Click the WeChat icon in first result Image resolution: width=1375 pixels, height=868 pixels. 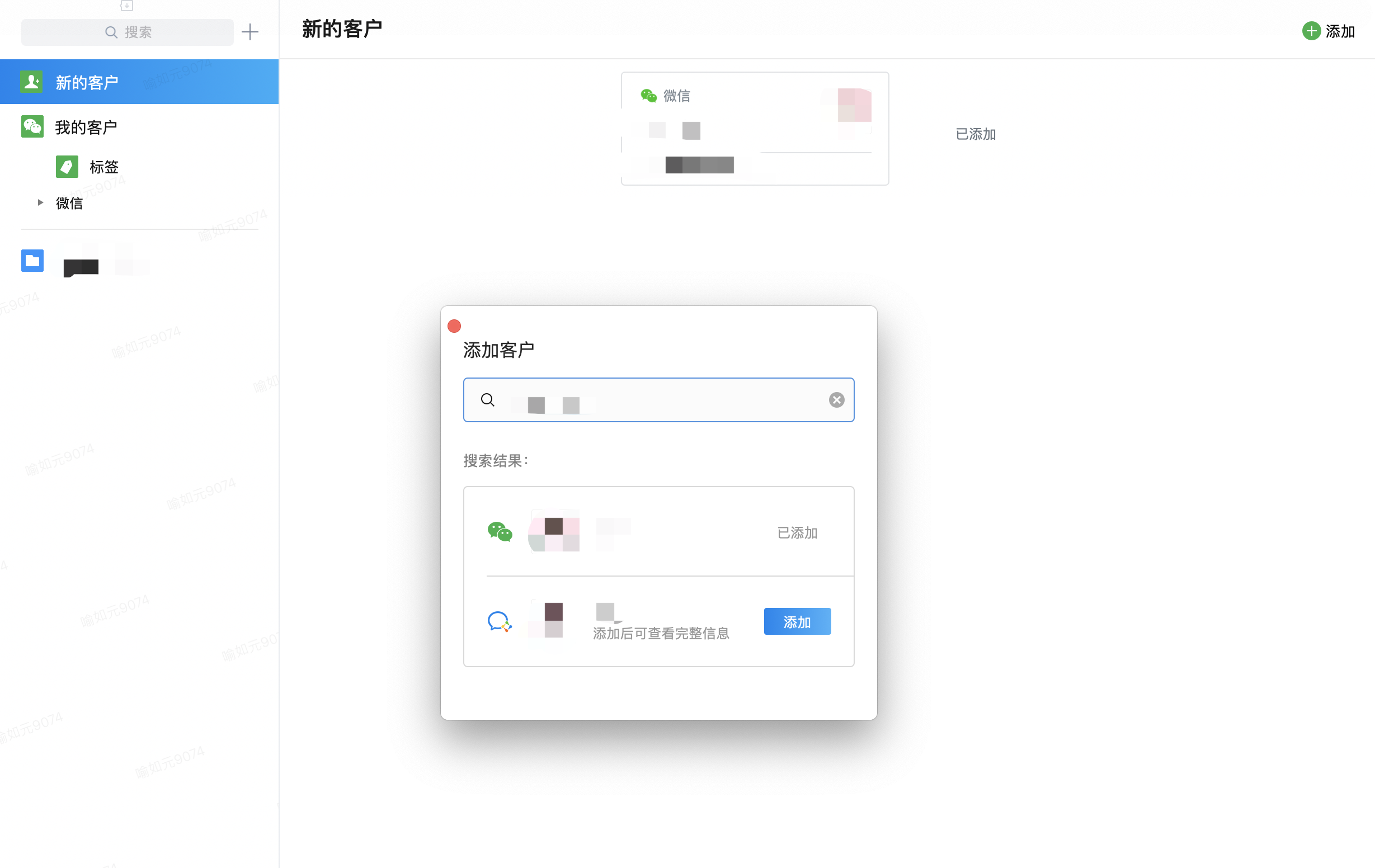pos(500,532)
